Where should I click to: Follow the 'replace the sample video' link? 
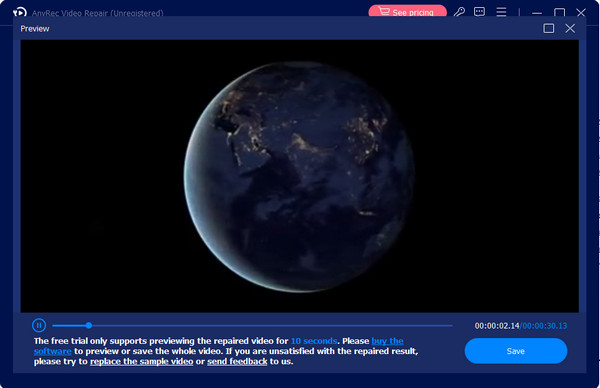[142, 362]
